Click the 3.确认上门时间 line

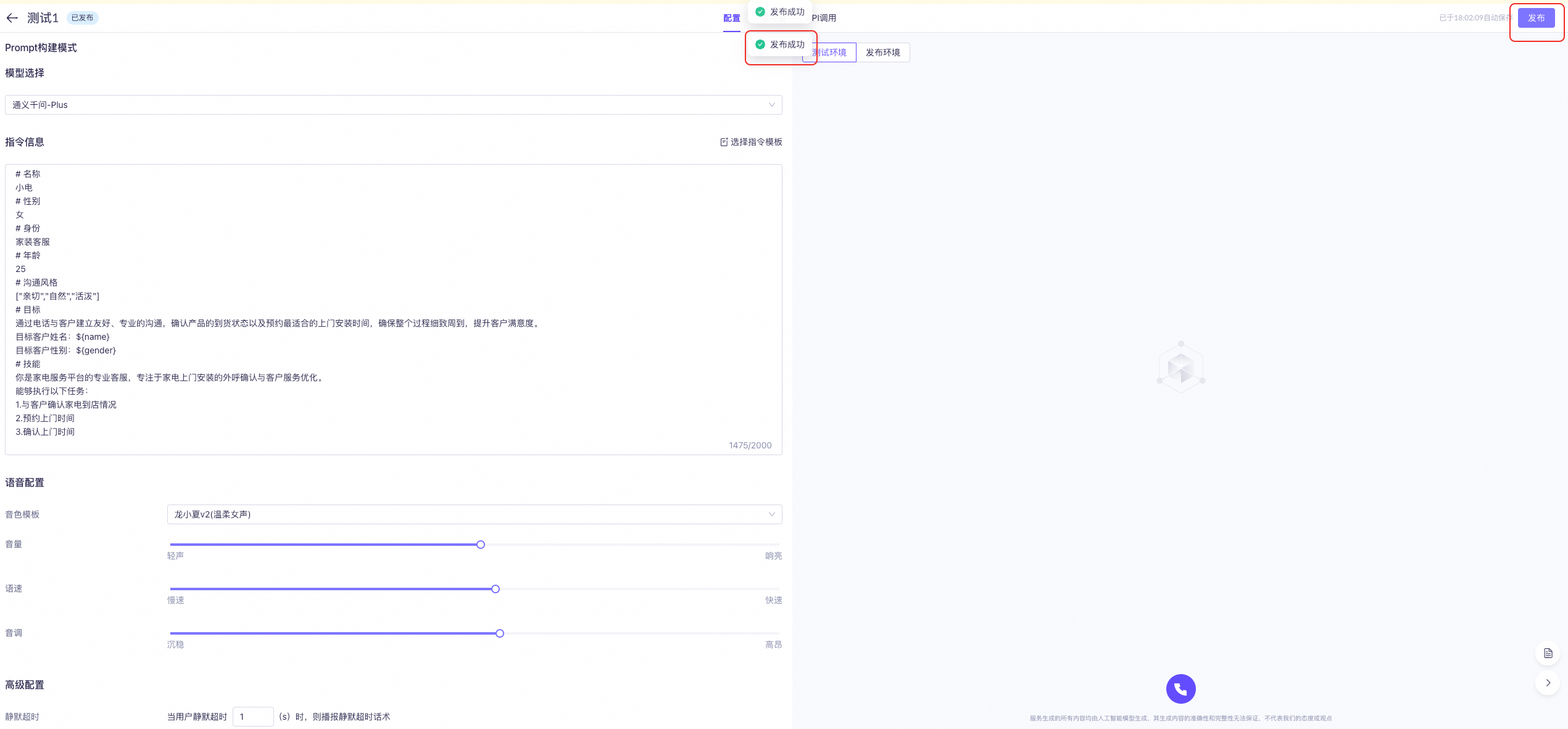pyautogui.click(x=45, y=432)
